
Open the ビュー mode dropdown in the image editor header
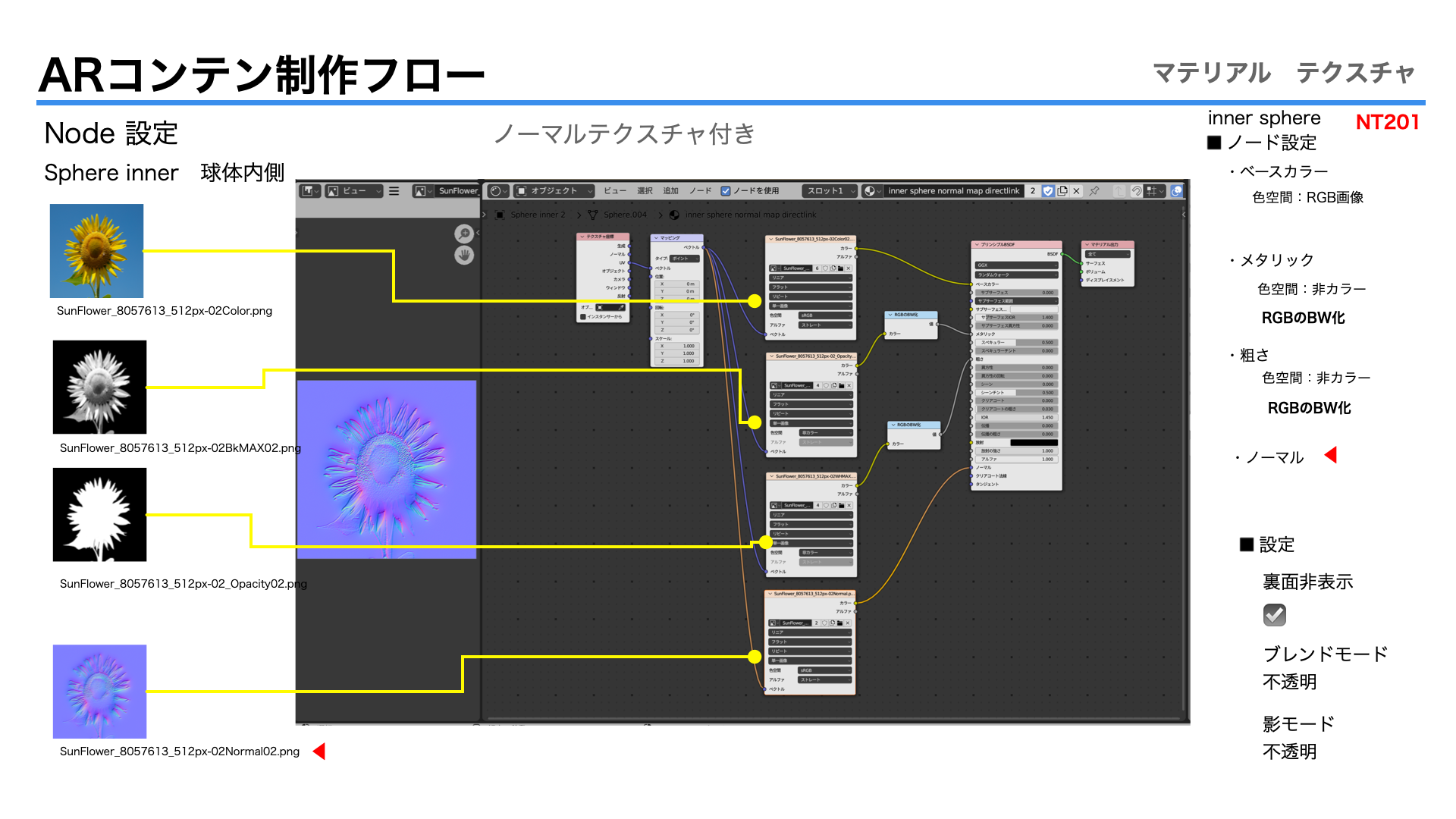point(353,191)
